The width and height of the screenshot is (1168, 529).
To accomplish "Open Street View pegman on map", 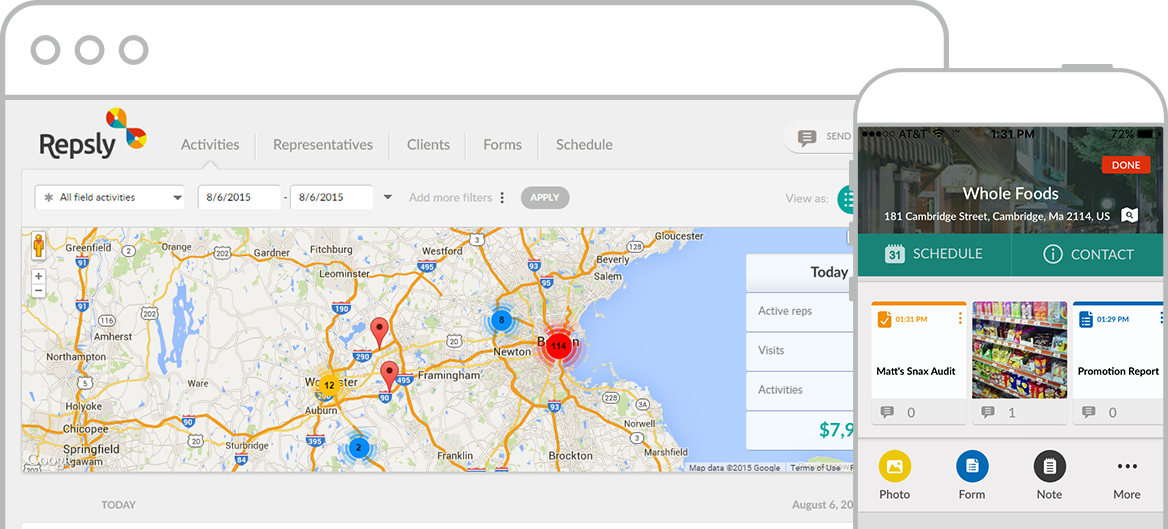I will pos(38,246).
